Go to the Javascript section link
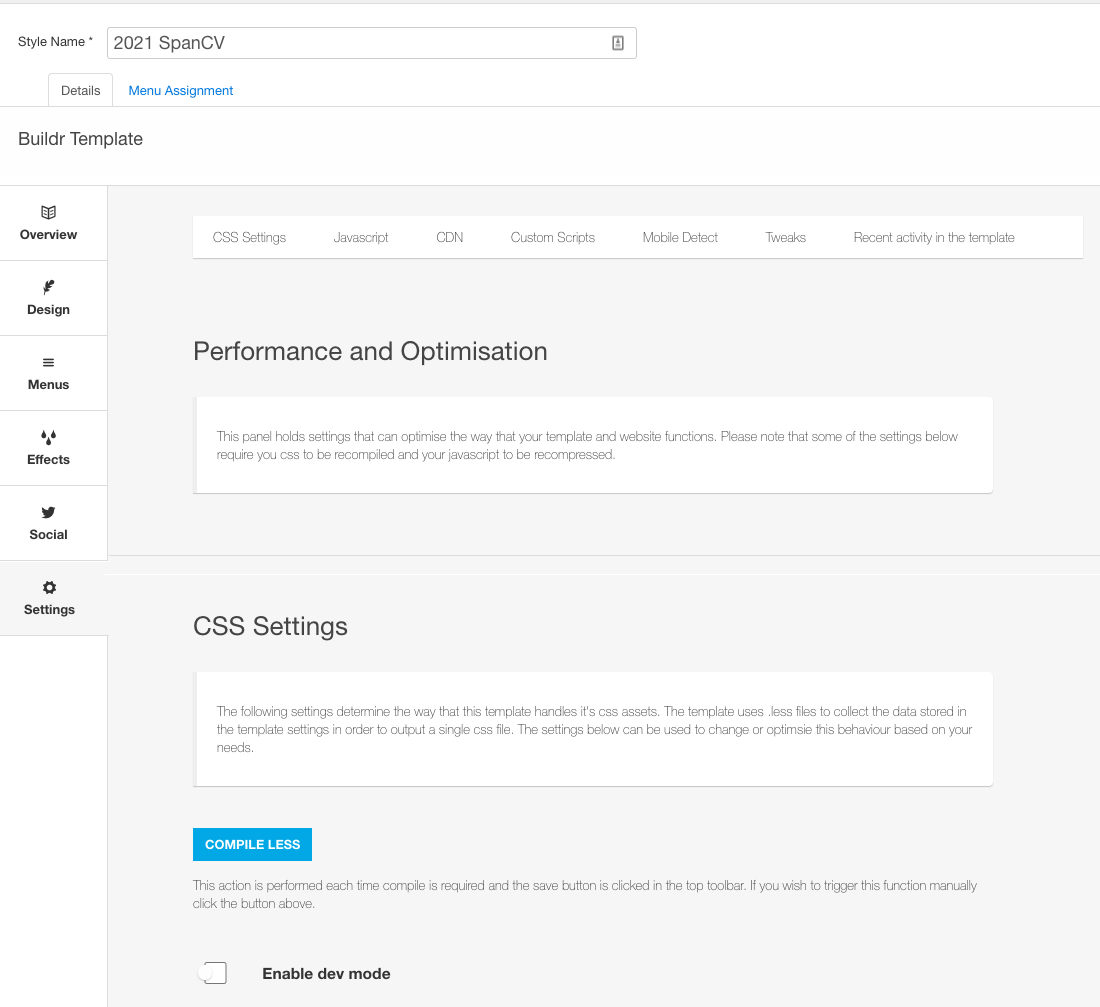The height and width of the screenshot is (1007, 1100). (361, 238)
